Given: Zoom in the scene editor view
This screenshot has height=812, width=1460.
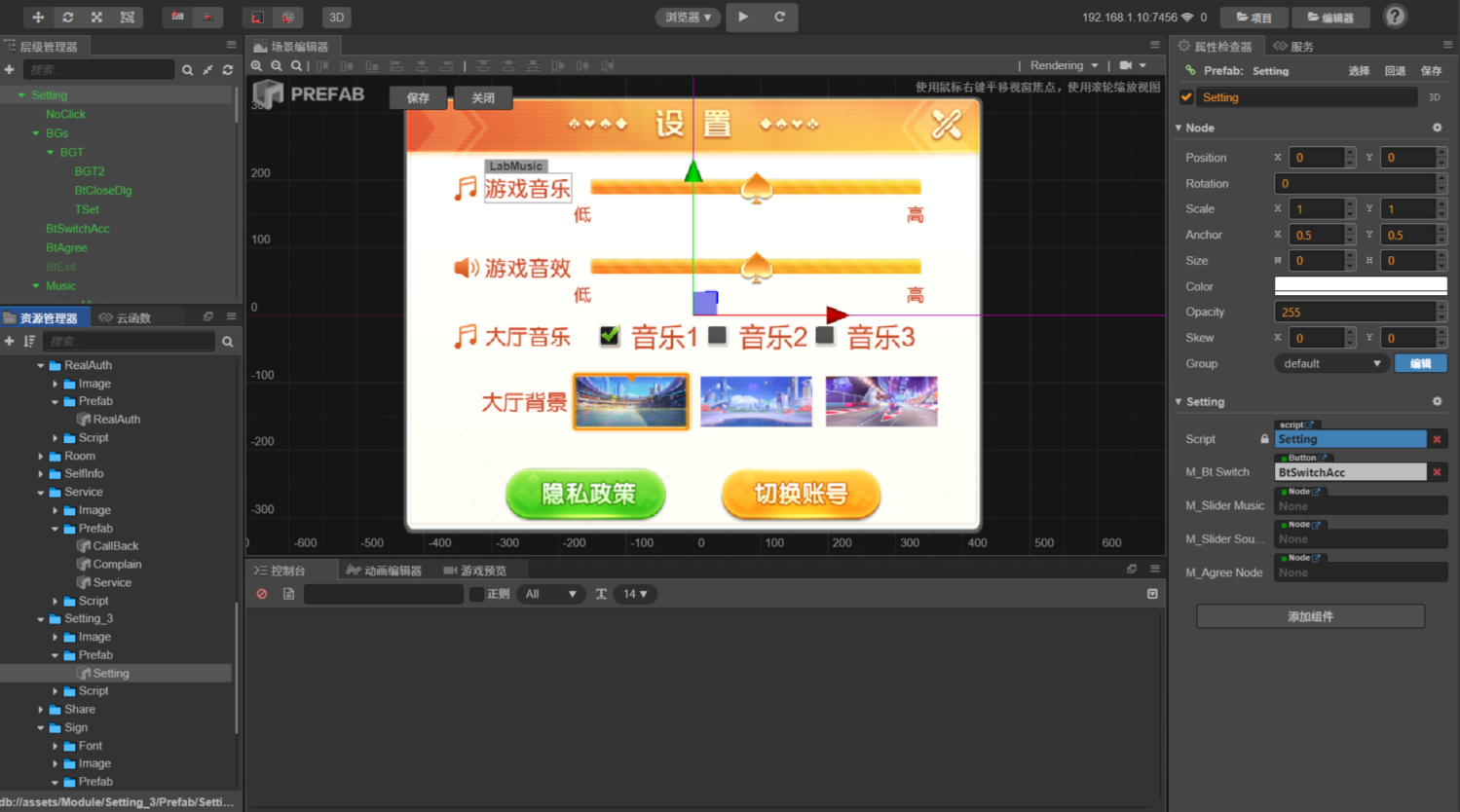Looking at the screenshot, I should [257, 66].
